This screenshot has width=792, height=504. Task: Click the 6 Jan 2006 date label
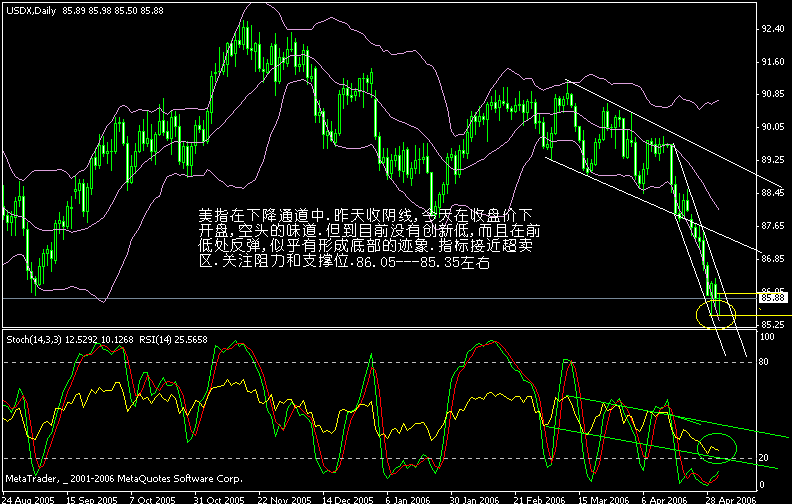pyautogui.click(x=408, y=500)
